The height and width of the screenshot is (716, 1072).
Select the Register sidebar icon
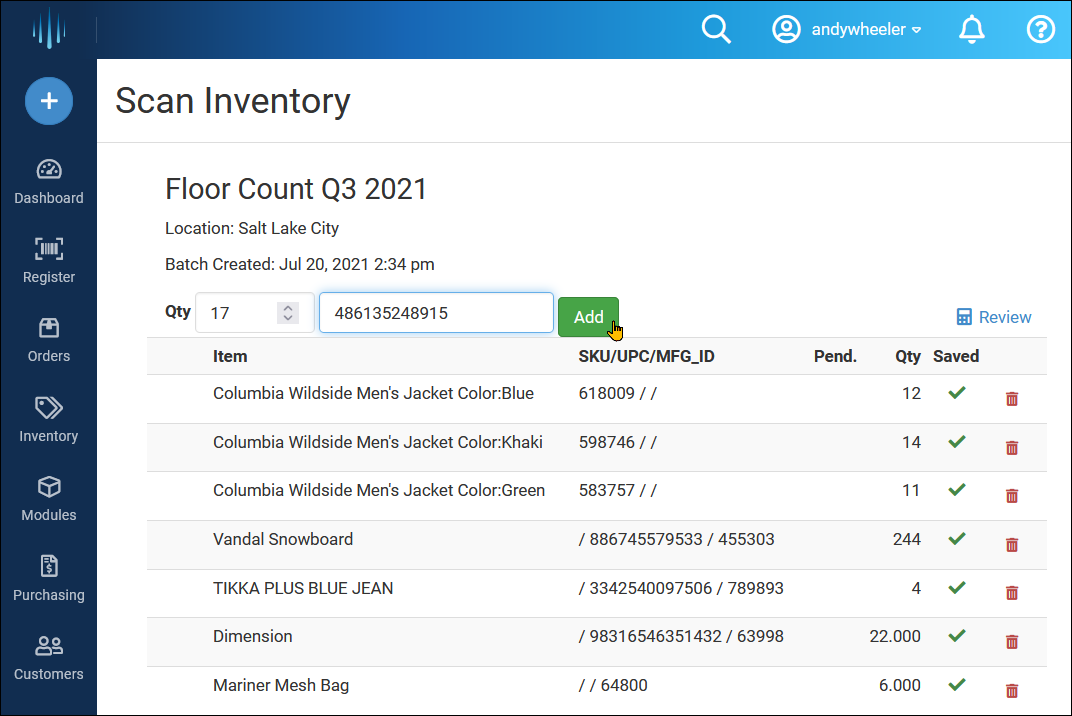point(48,259)
